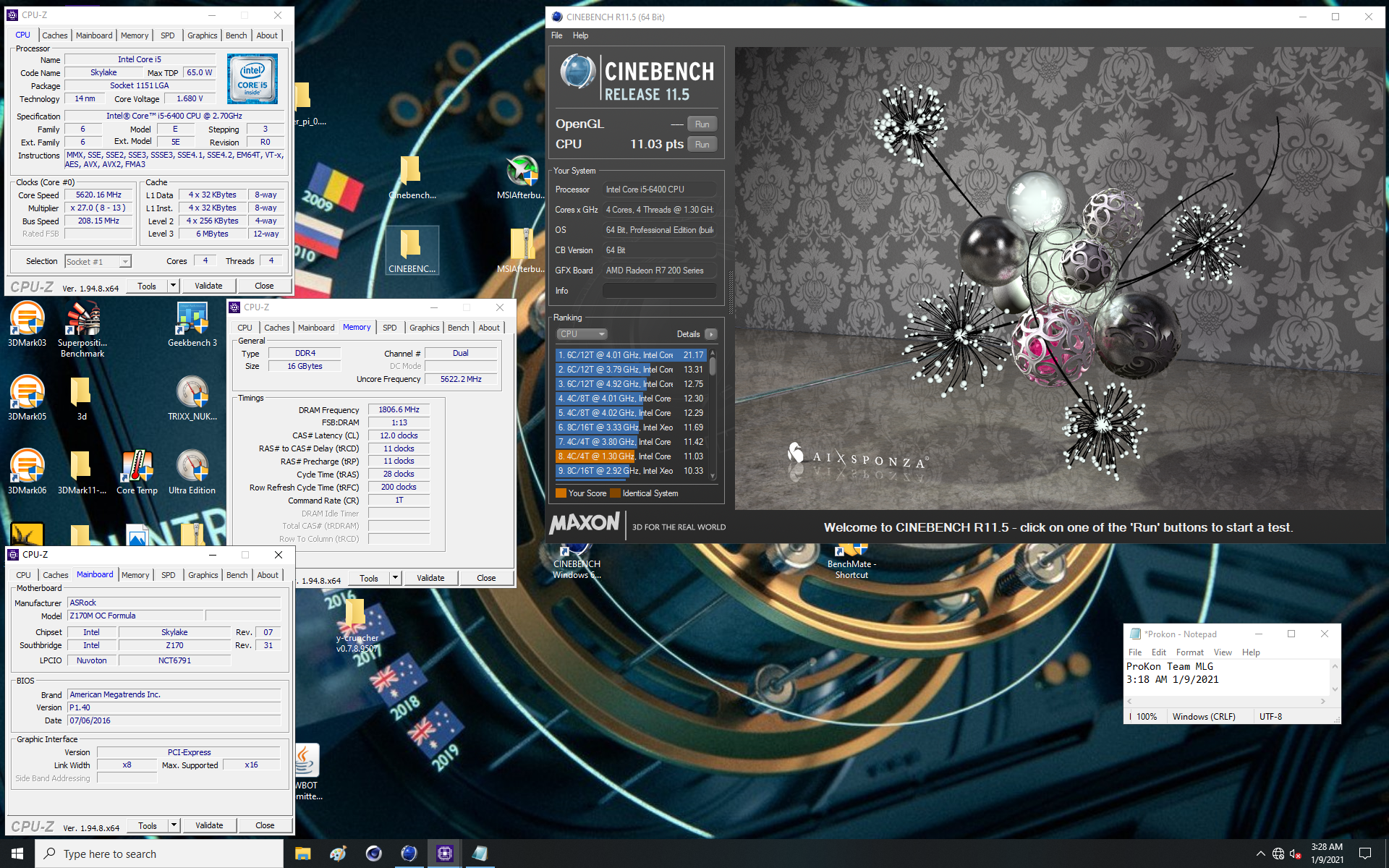Select the highlighted CINEBENCH folder on the desktop
The height and width of the screenshot is (868, 1389).
(412, 250)
